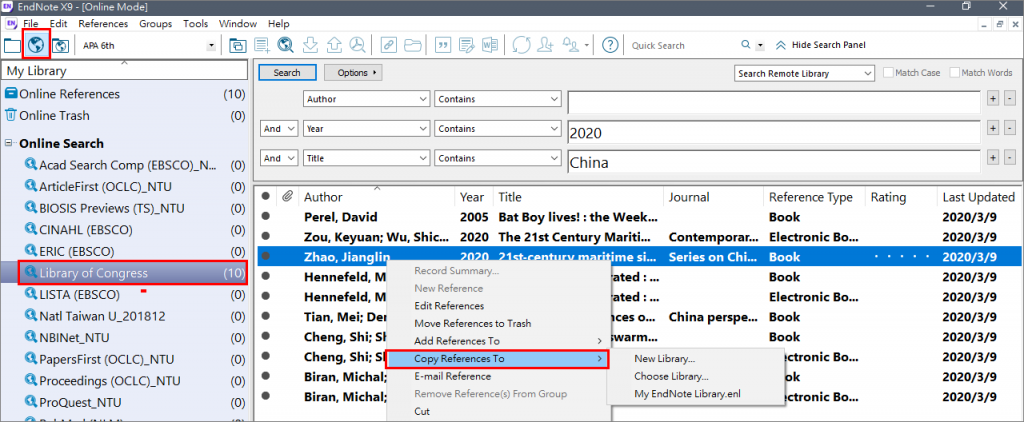Click Go to Word Processor icon

point(490,45)
